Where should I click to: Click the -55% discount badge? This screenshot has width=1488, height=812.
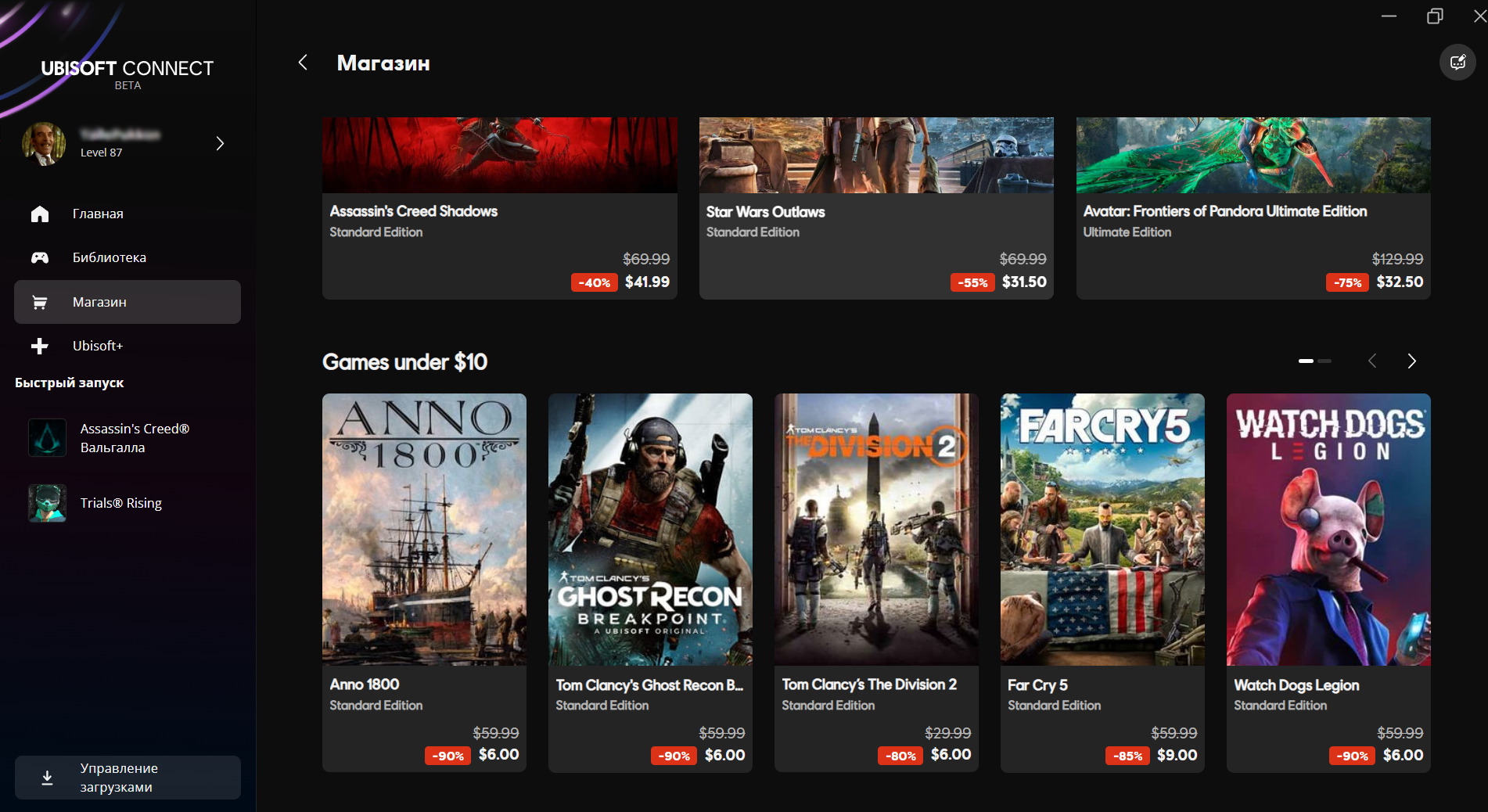point(972,282)
